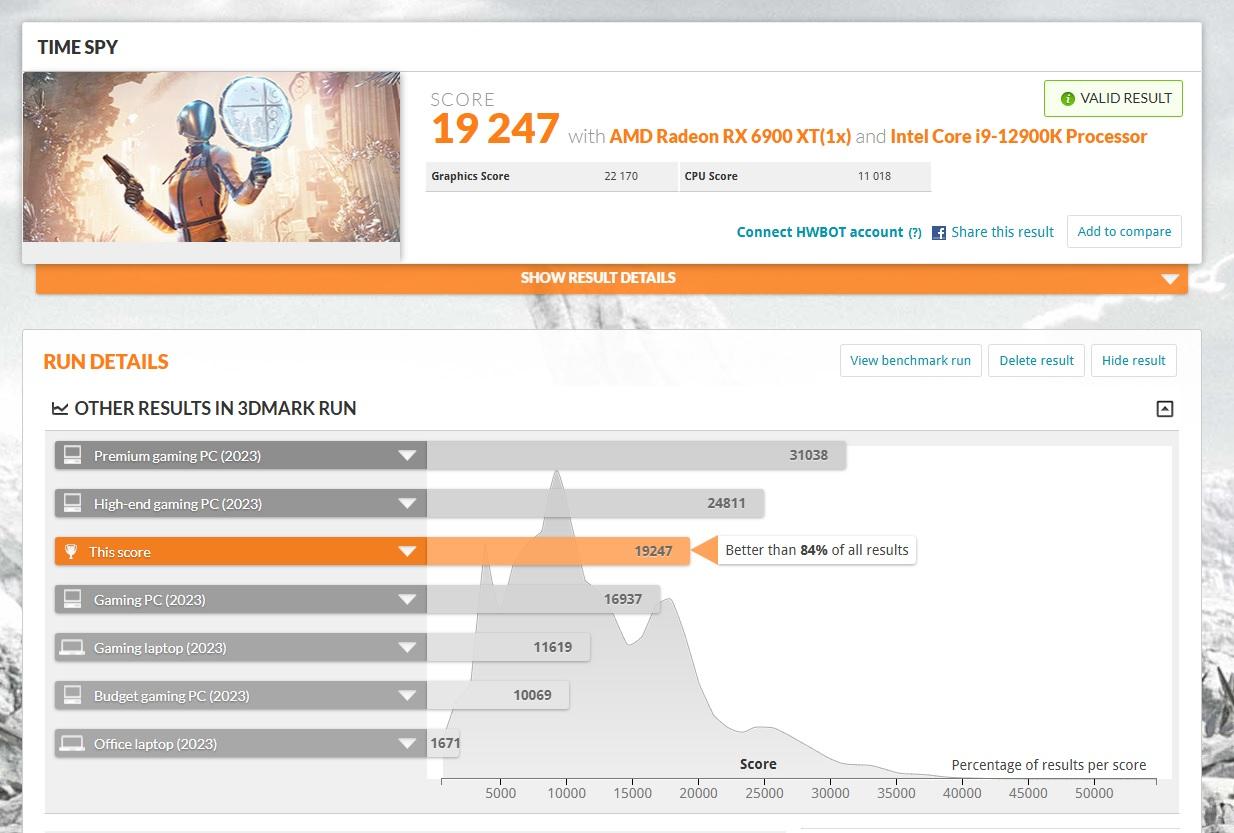Expand the High-end gaming PC (2023) row

(x=406, y=503)
